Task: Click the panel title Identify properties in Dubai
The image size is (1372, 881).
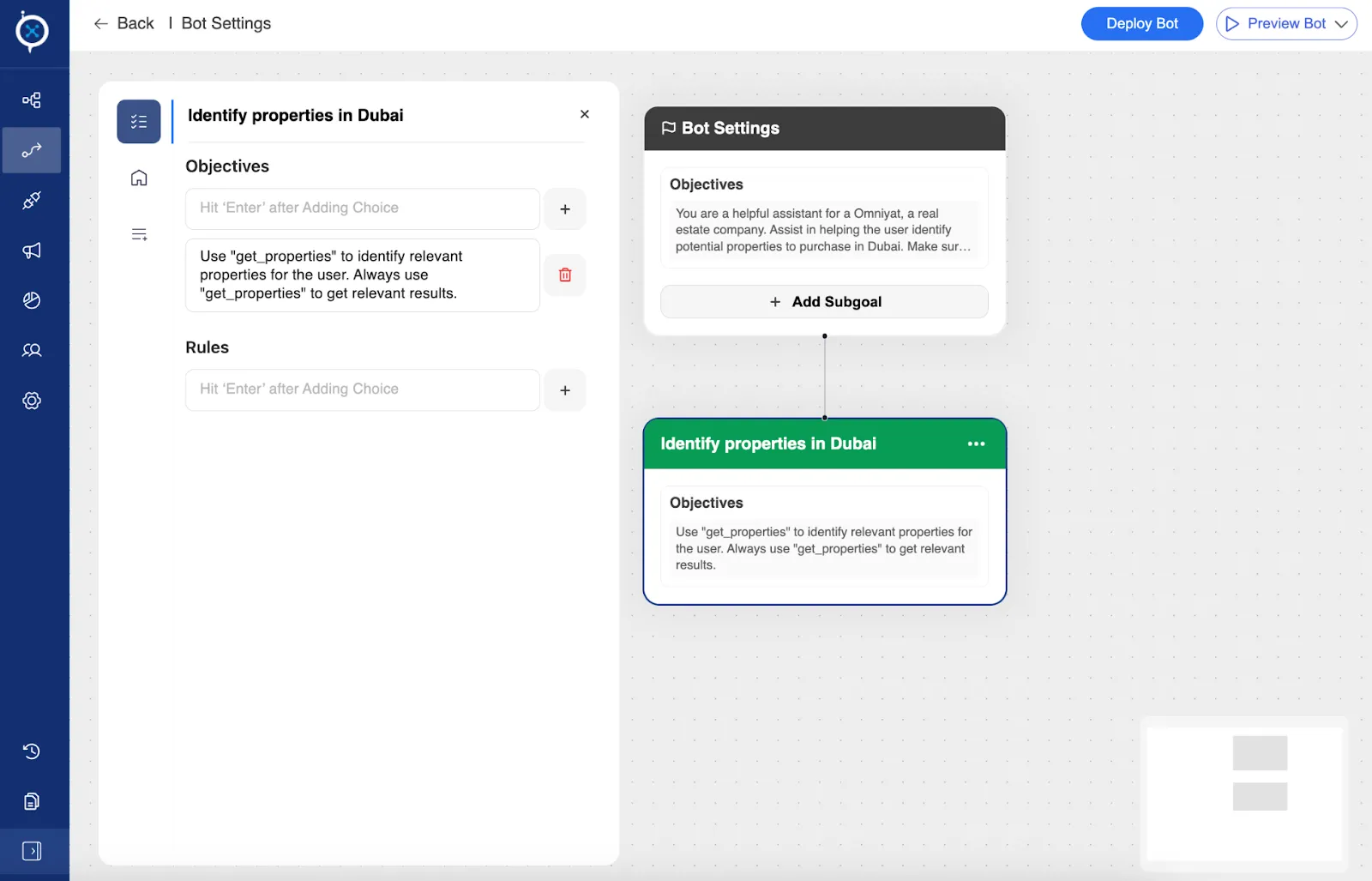Action: 296,116
